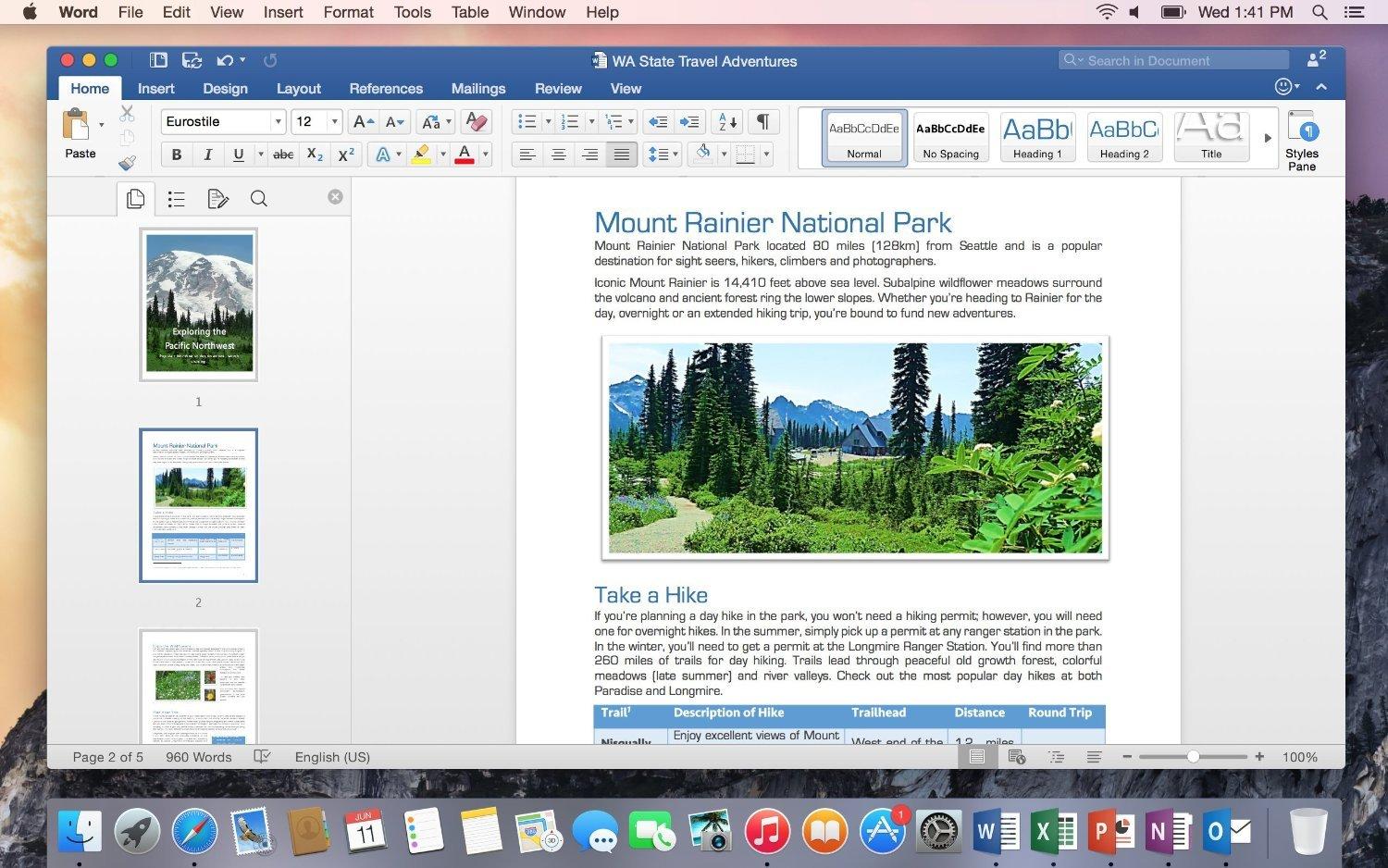The height and width of the screenshot is (868, 1388).
Task: Select page 1 thumbnail in the sidebar
Action: click(198, 304)
